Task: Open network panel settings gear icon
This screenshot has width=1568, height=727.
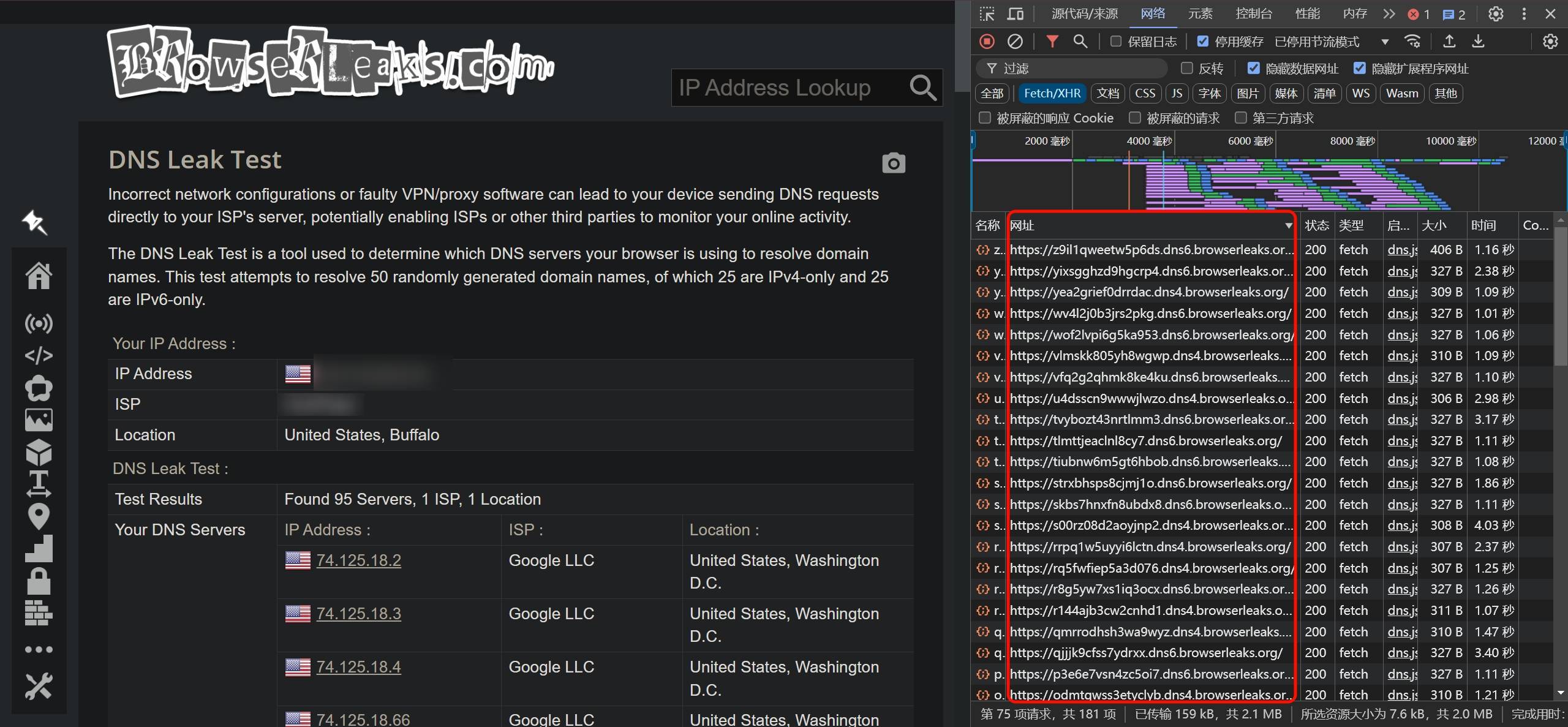Action: tap(1550, 41)
